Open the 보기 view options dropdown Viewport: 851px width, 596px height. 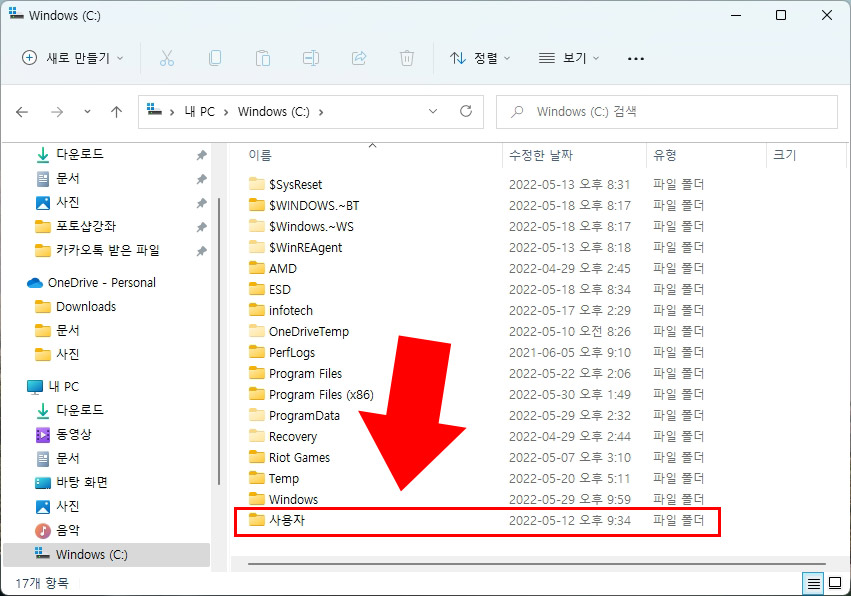tap(568, 58)
